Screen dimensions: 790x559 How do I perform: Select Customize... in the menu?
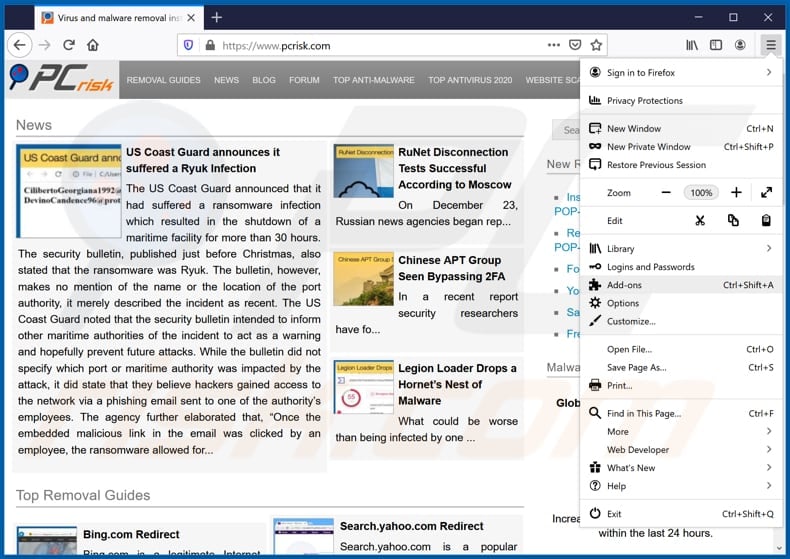(681, 321)
